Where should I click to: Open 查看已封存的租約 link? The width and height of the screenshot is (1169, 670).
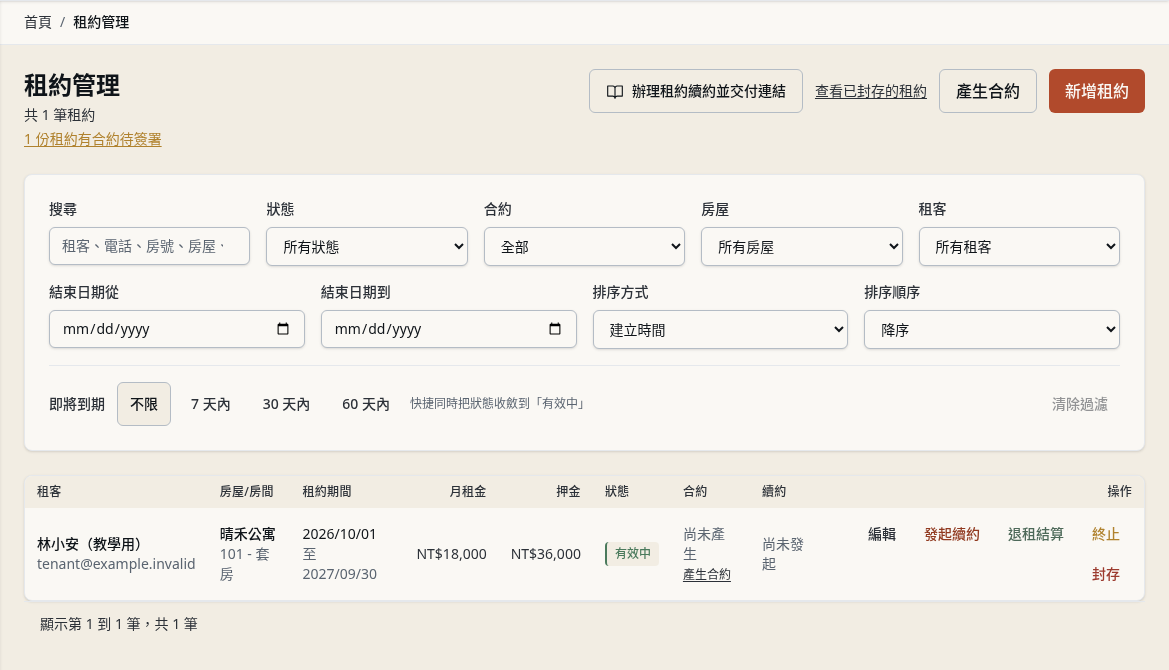[x=871, y=91]
